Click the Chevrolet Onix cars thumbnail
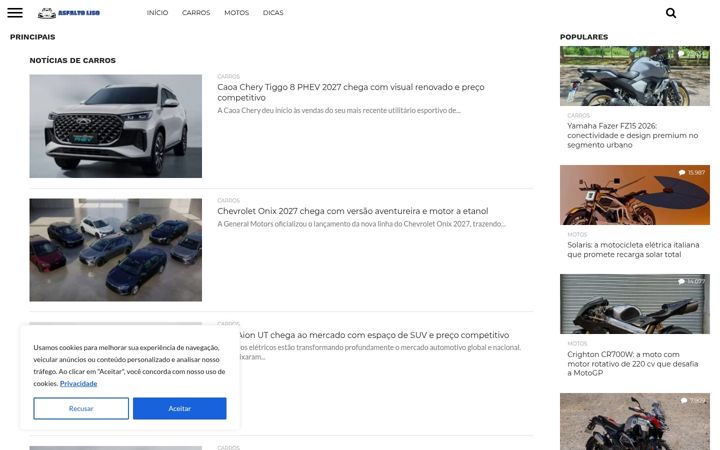 [x=116, y=250]
